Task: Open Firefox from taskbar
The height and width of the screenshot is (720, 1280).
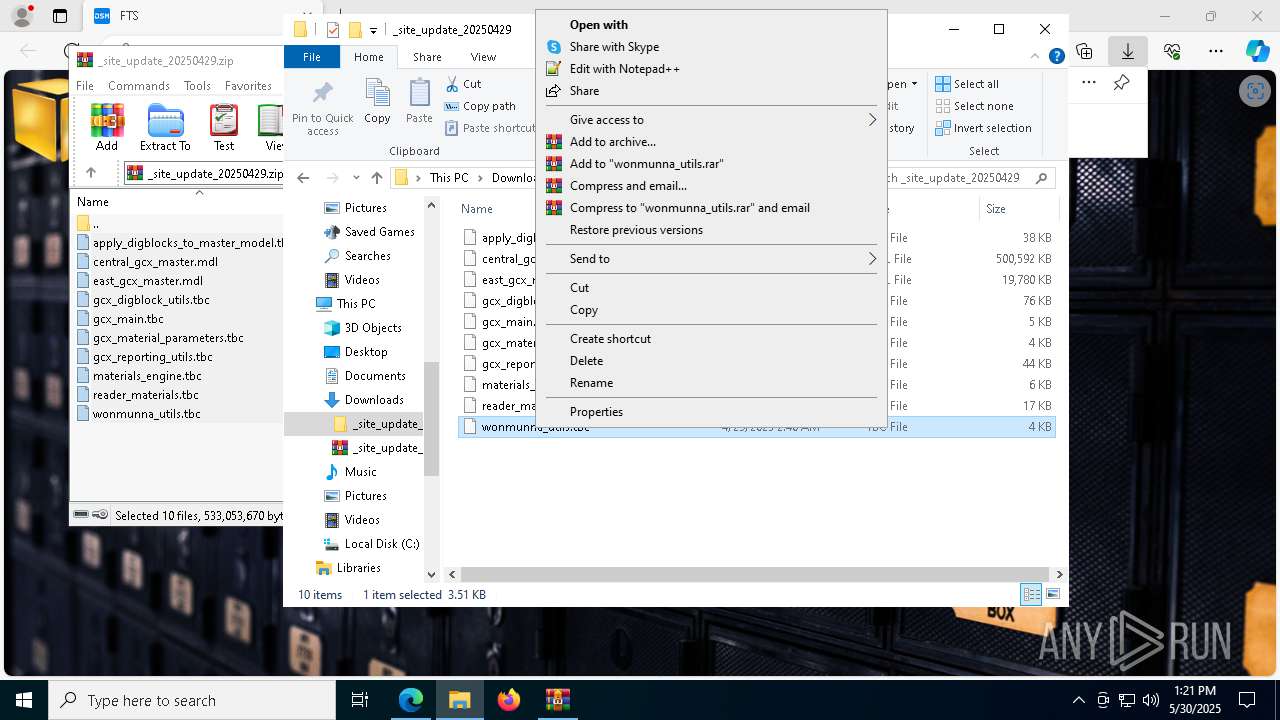Action: pos(509,700)
